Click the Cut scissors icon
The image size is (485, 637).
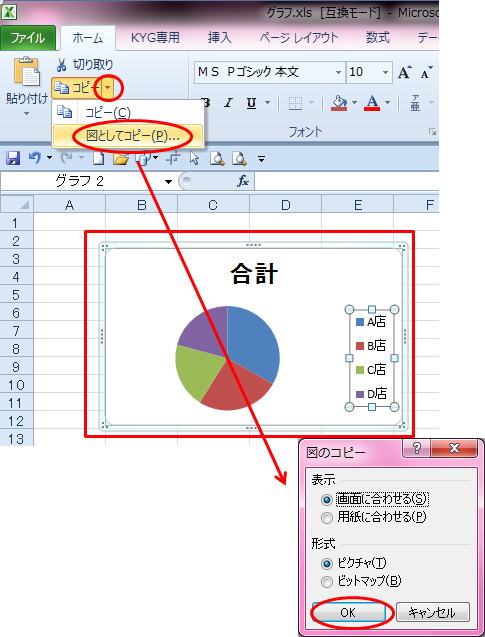[x=61, y=64]
